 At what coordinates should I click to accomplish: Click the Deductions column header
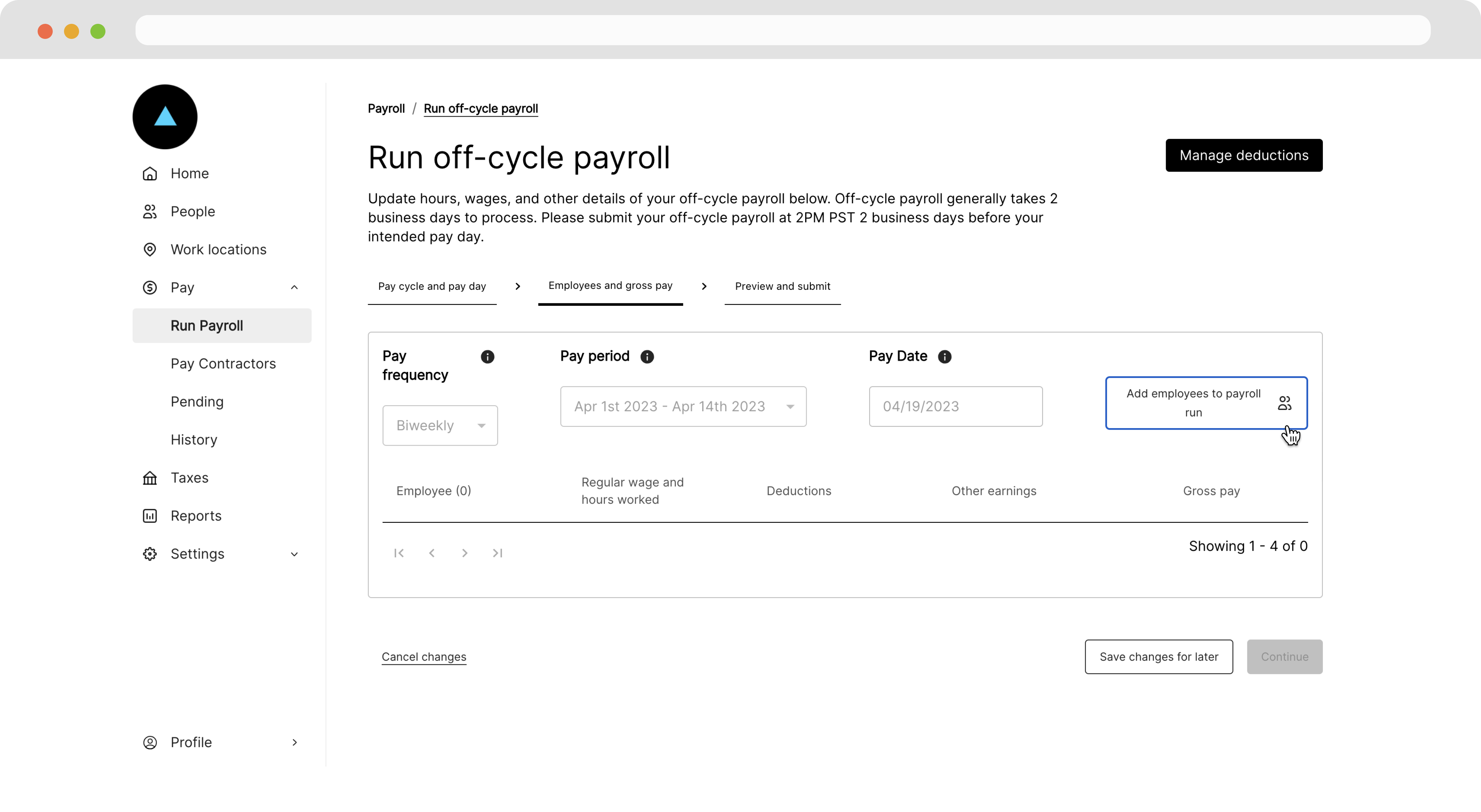(799, 491)
